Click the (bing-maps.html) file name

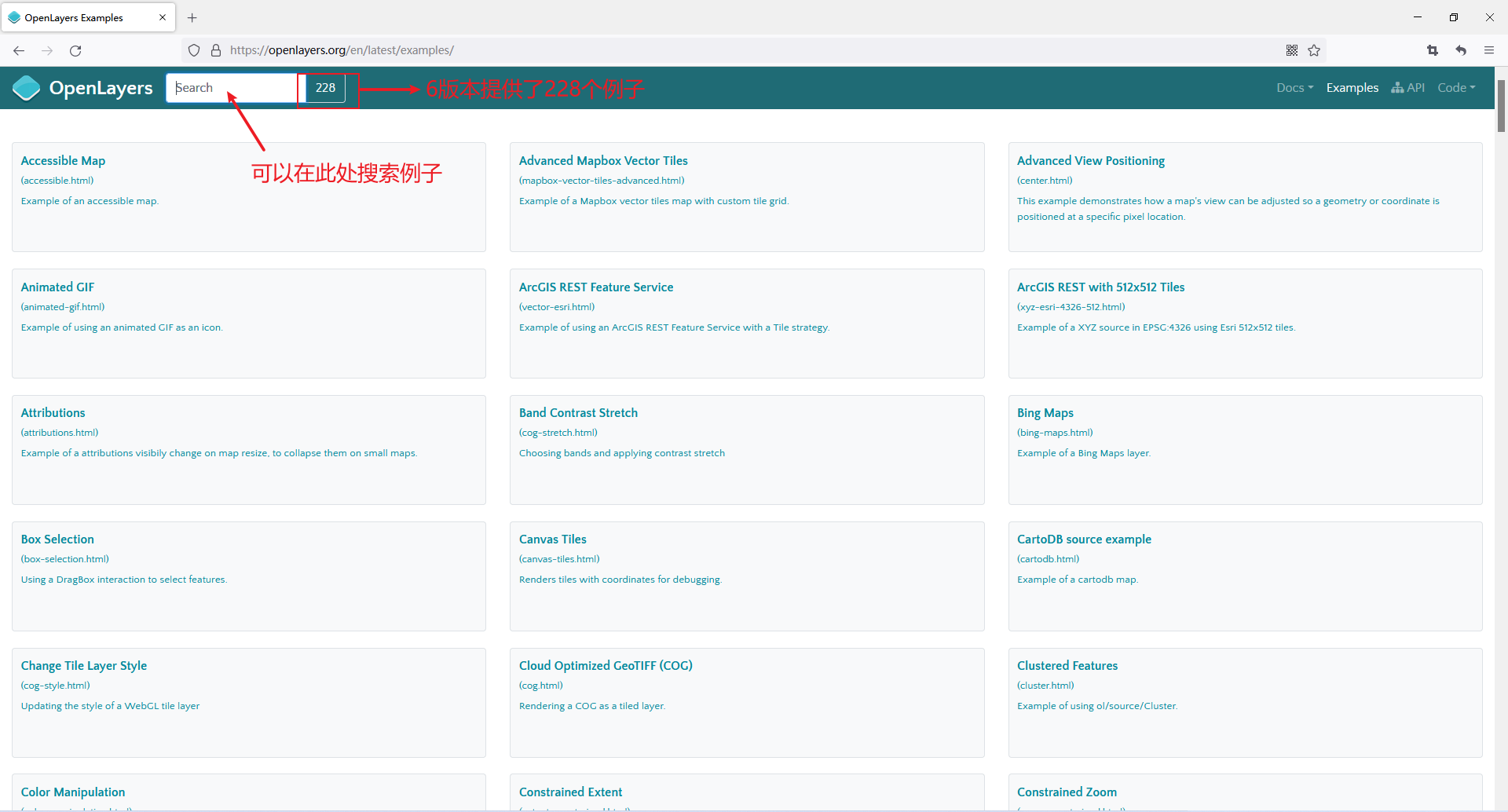click(1055, 433)
